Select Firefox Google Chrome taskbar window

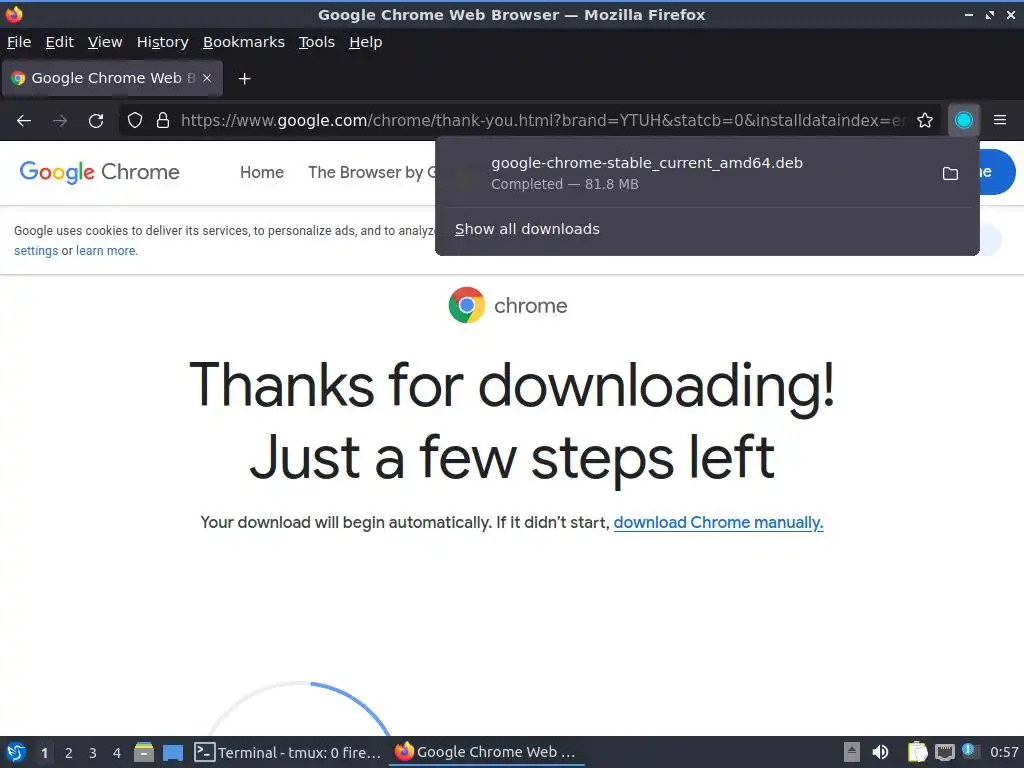click(487, 752)
